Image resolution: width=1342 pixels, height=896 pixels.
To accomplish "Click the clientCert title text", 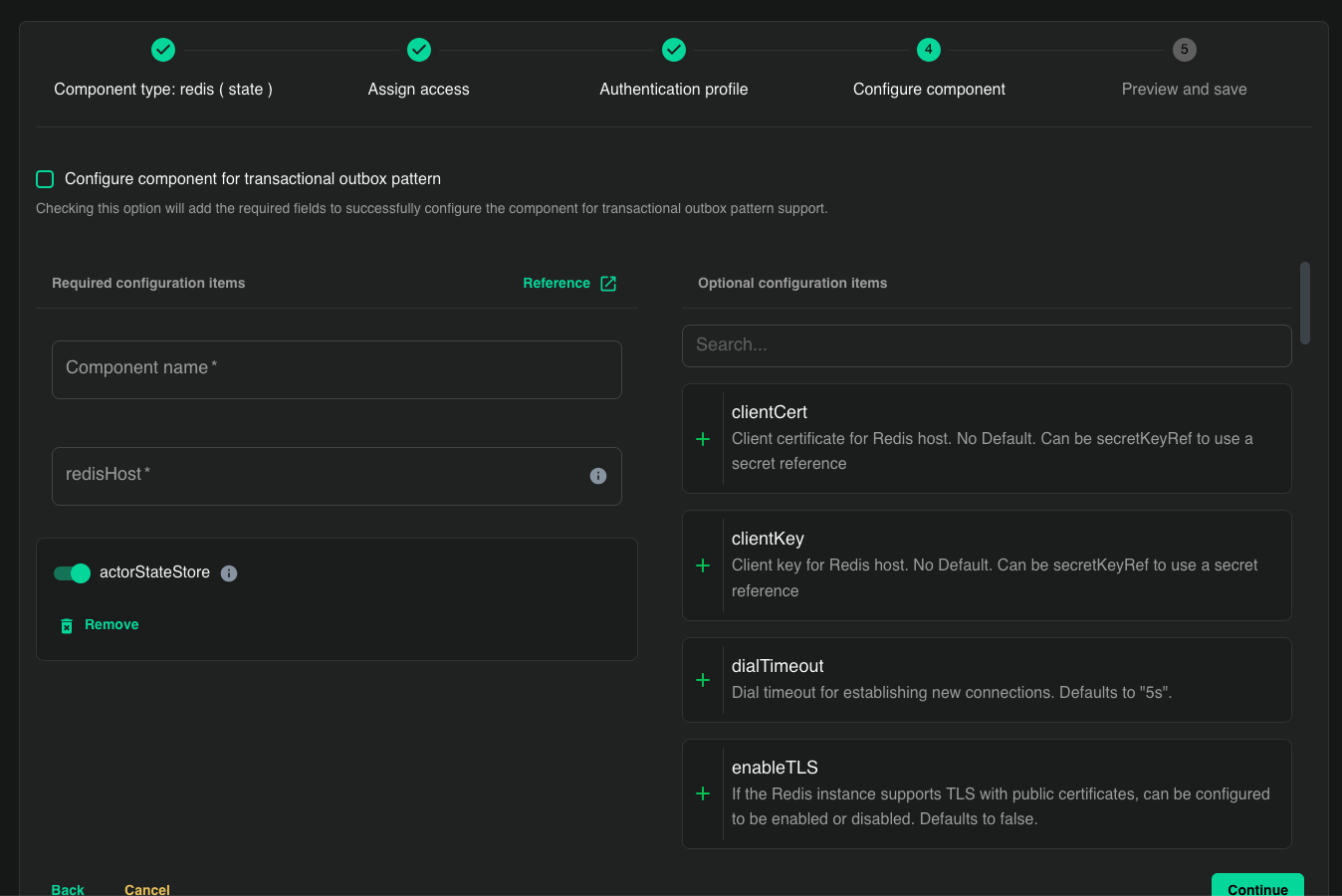I will [x=770, y=412].
